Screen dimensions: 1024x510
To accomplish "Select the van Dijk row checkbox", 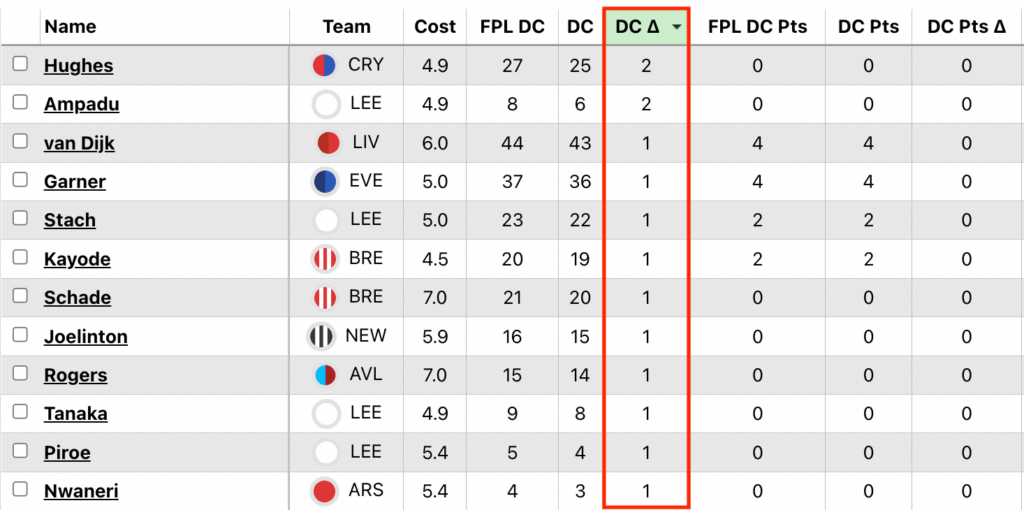I will [x=20, y=142].
